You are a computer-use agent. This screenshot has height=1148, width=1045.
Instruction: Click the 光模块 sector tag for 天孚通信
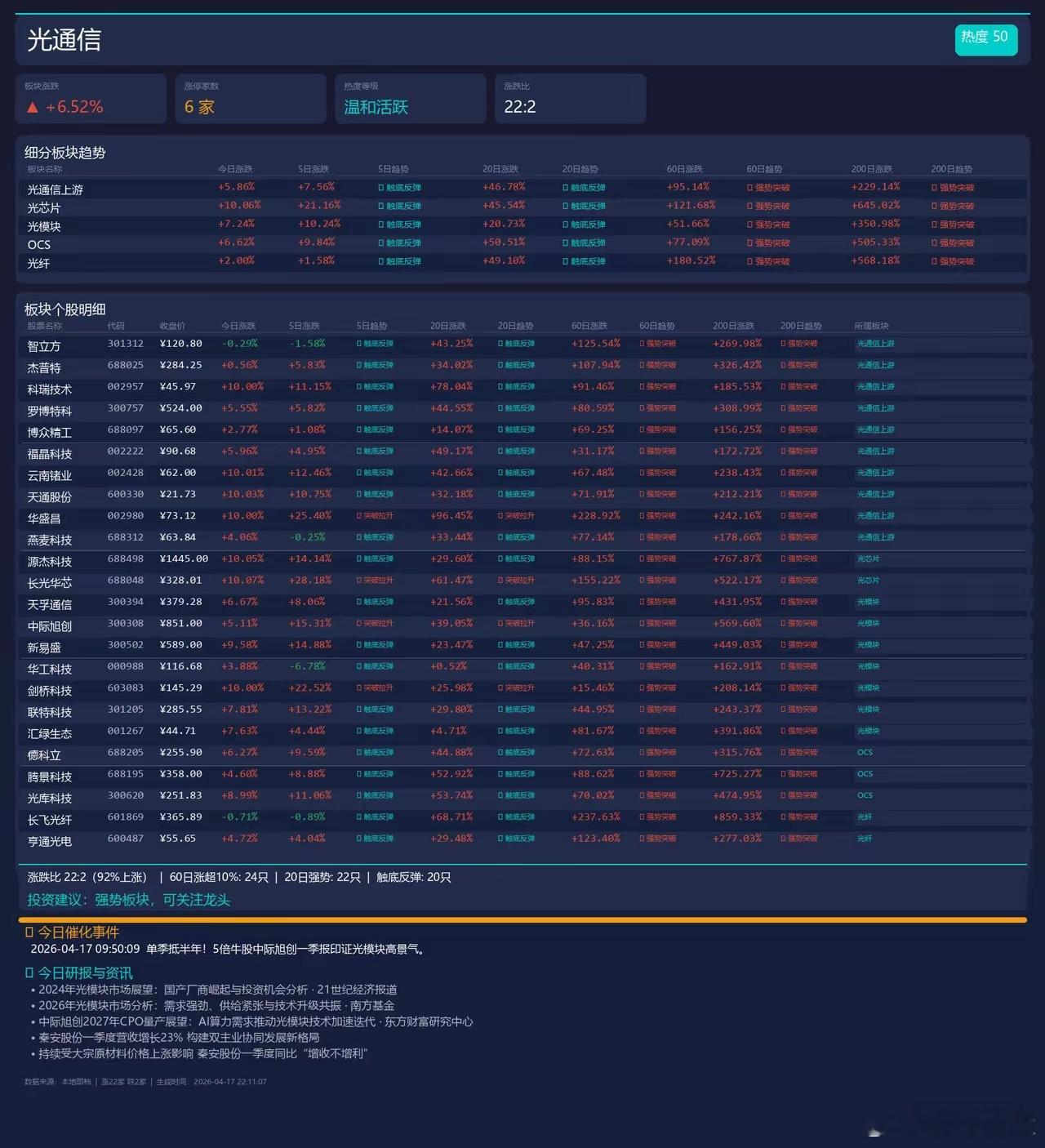pyautogui.click(x=869, y=602)
